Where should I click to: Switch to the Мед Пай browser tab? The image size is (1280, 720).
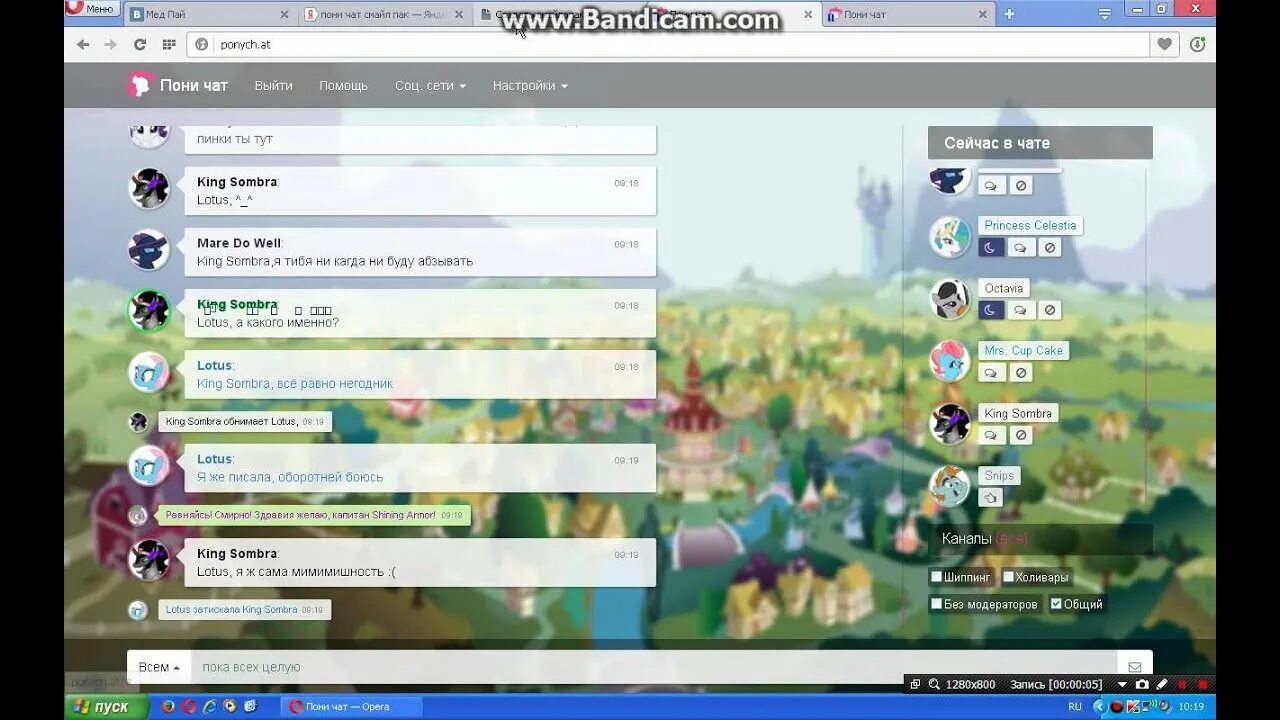coord(209,14)
